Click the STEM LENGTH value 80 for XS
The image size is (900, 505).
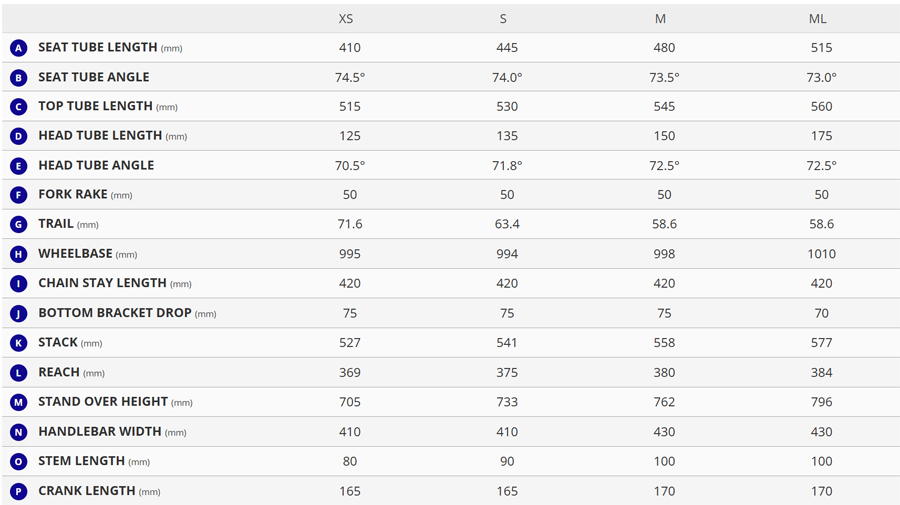[x=350, y=462]
